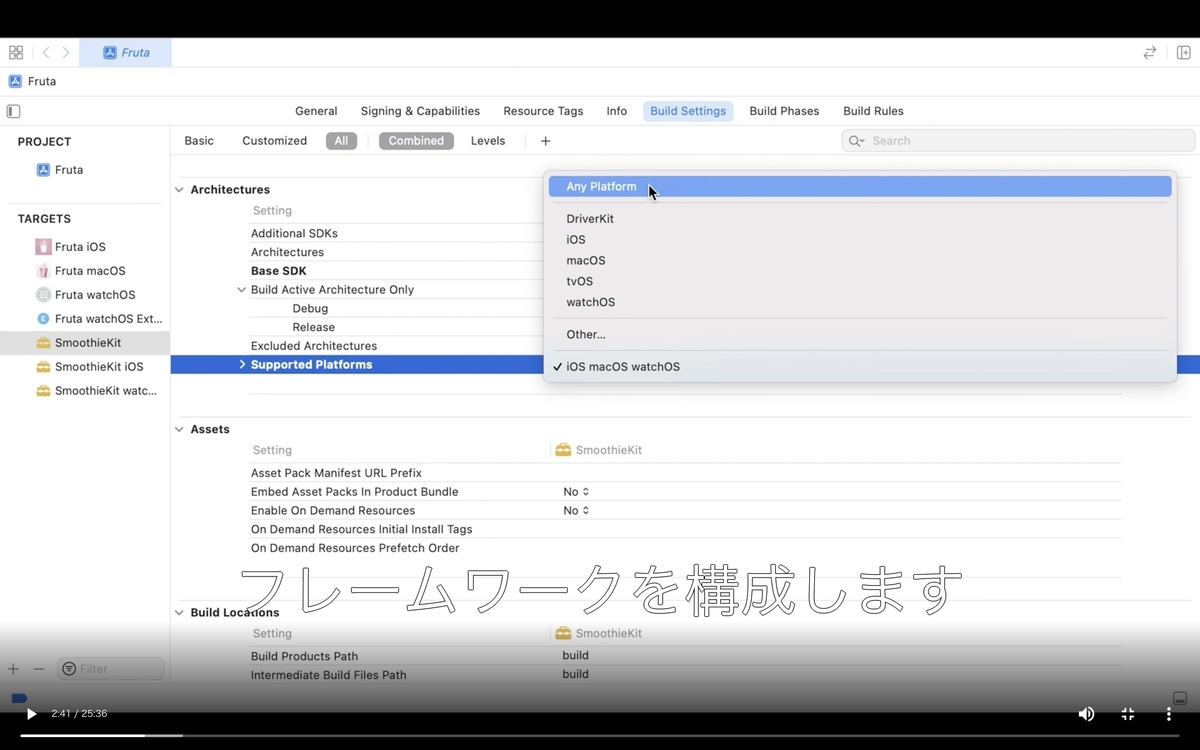
Task: Click the Build Products Path value build
Action: [575, 656]
